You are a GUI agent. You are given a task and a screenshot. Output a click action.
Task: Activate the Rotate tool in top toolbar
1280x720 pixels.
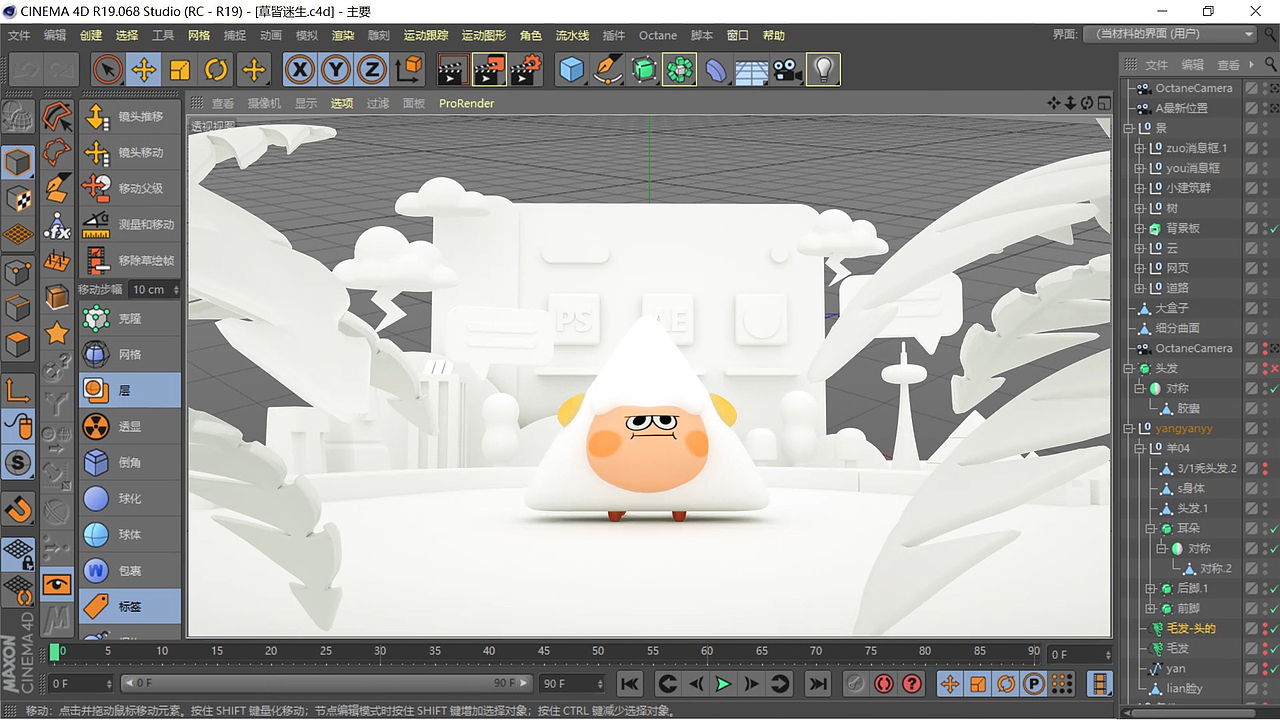pyautogui.click(x=217, y=69)
